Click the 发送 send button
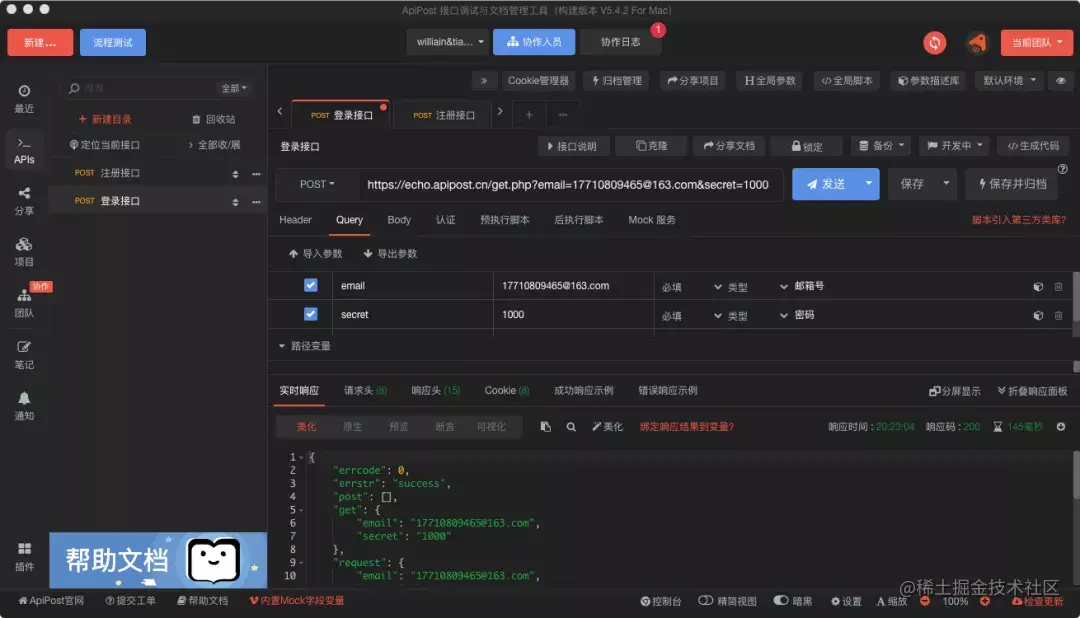 click(825, 184)
